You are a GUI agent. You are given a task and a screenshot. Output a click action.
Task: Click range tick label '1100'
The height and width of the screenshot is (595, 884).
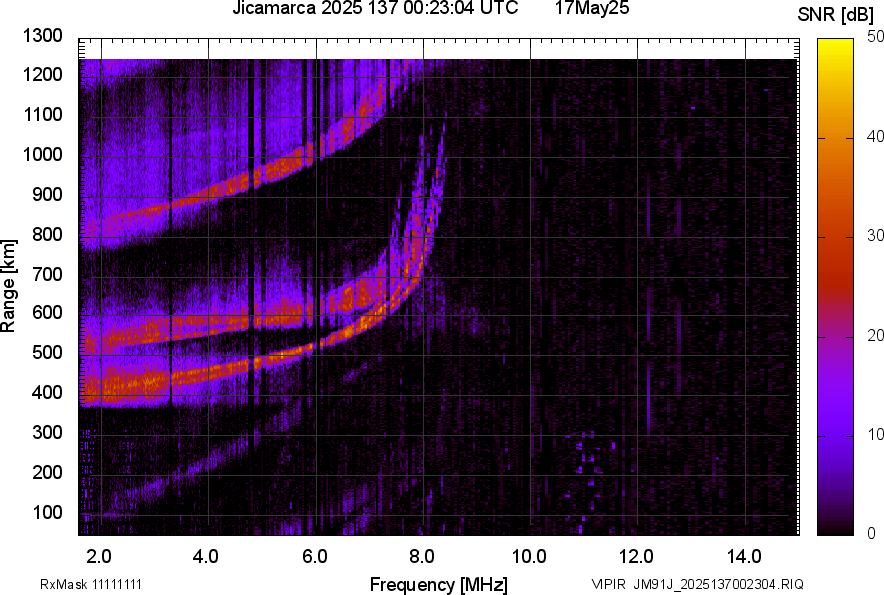43,114
